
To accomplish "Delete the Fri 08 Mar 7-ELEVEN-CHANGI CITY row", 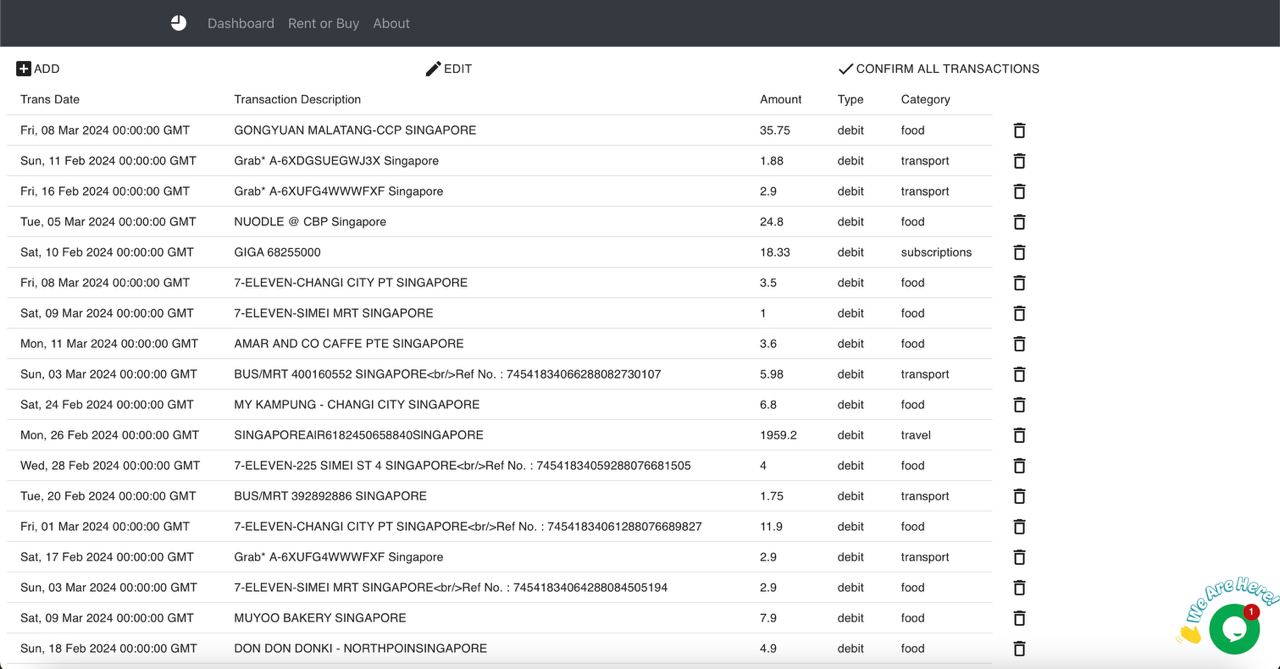I will 1019,283.
